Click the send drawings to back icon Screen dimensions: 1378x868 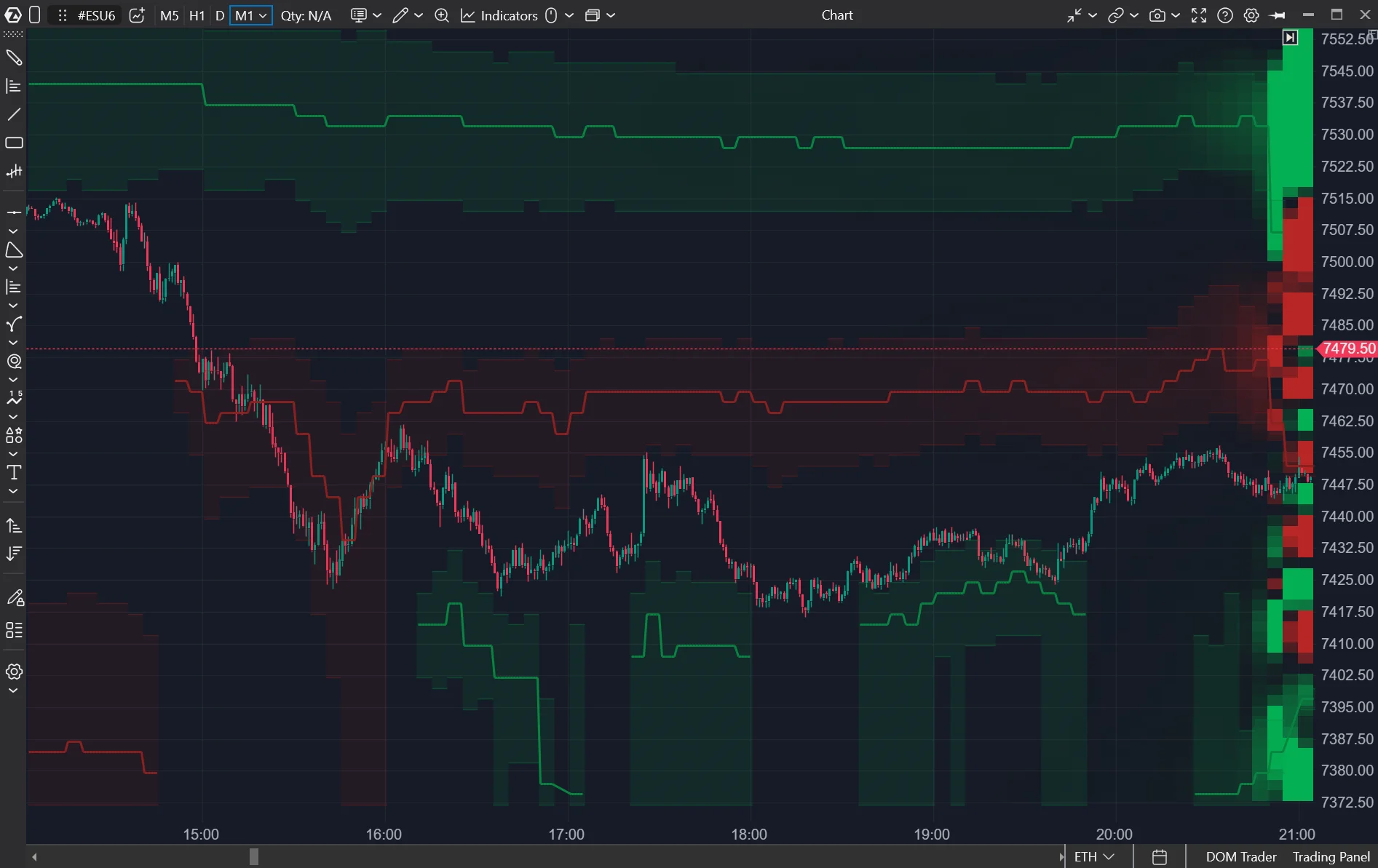[x=14, y=554]
